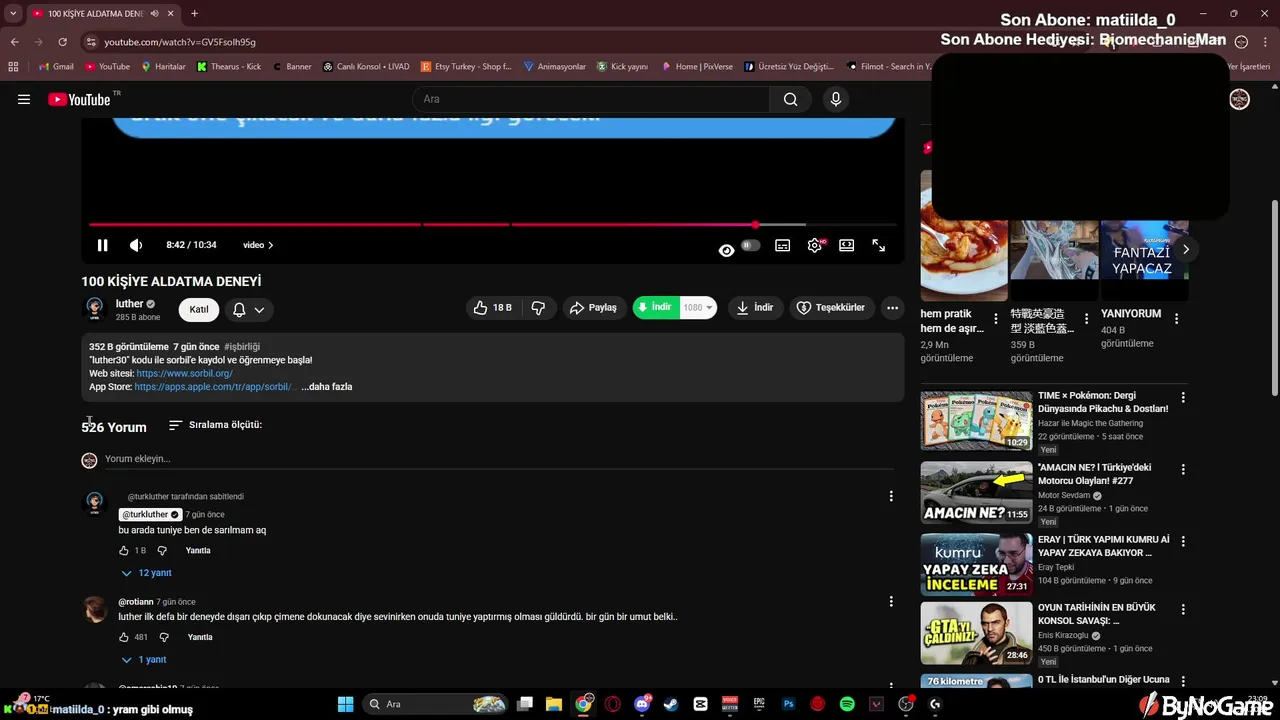Viewport: 1280px width, 720px height.
Task: Navigate back in Chrome
Action: [x=14, y=42]
